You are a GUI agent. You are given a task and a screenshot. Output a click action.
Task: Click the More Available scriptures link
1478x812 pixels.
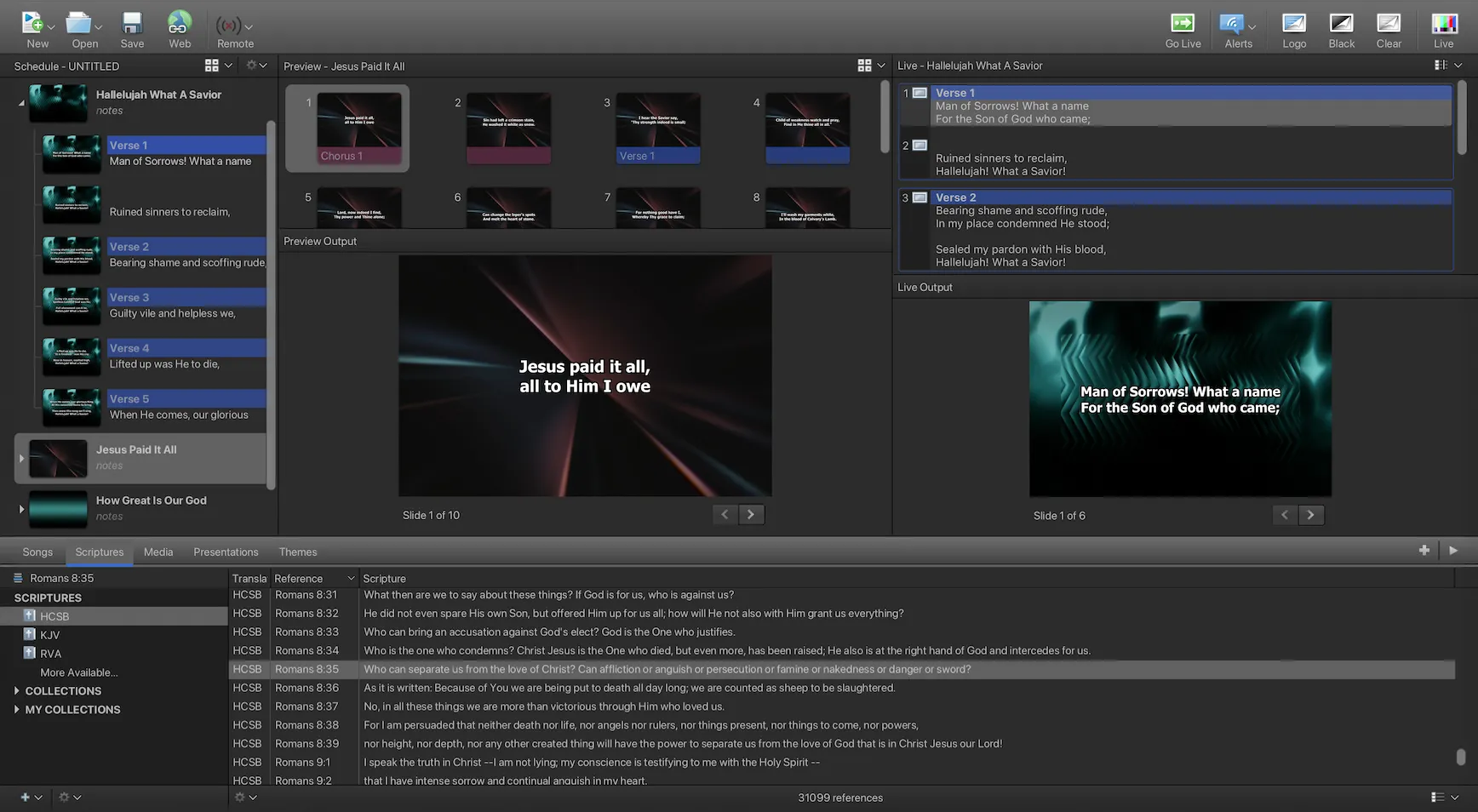78,672
